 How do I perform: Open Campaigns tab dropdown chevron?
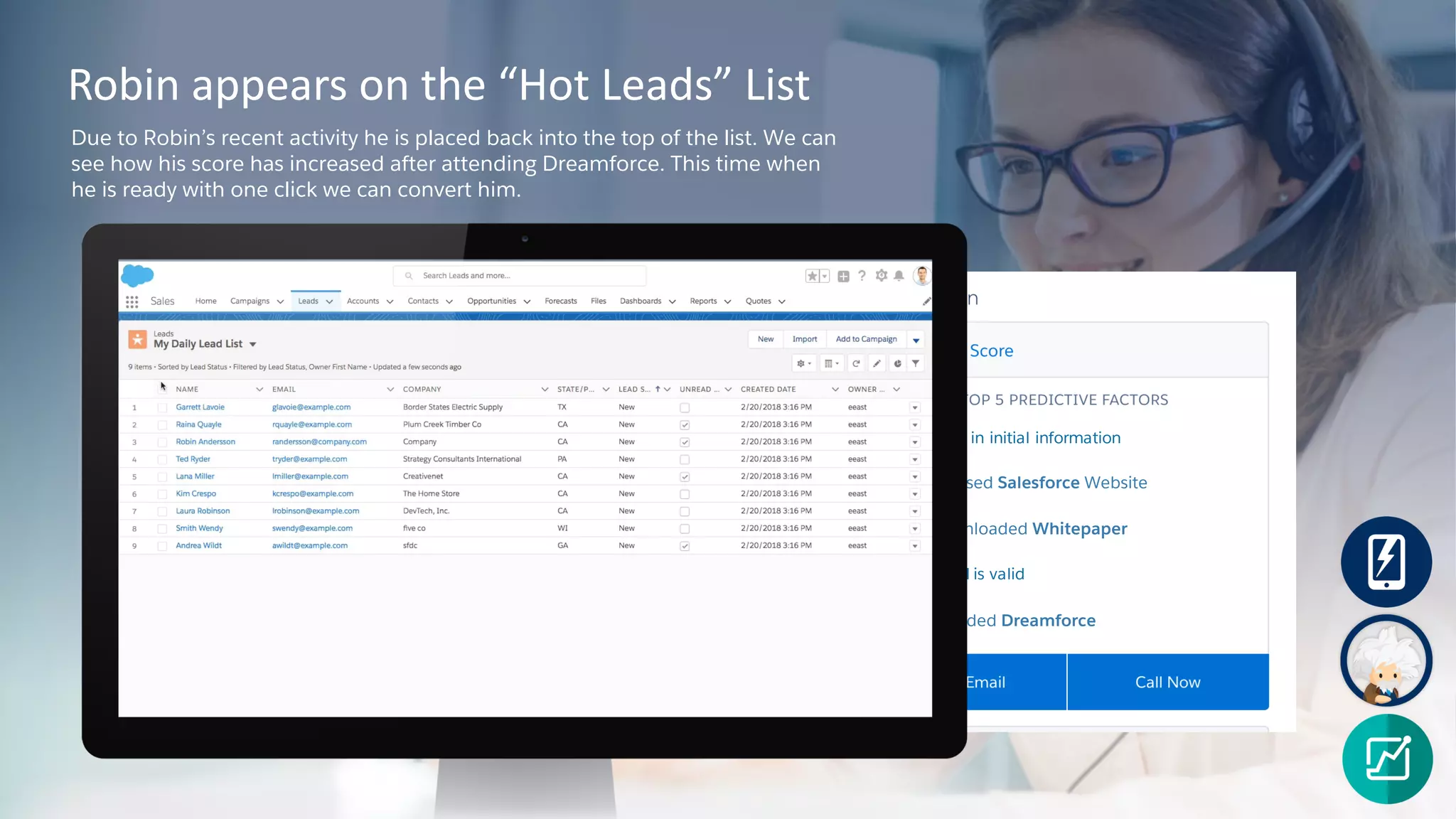(x=280, y=301)
